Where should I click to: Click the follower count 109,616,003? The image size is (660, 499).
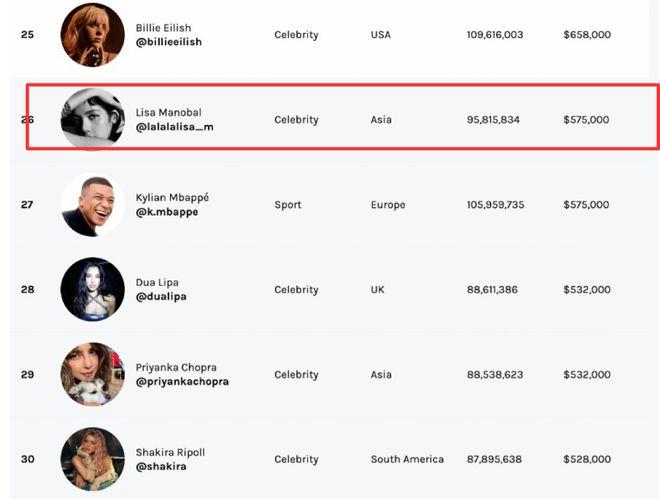tap(494, 35)
